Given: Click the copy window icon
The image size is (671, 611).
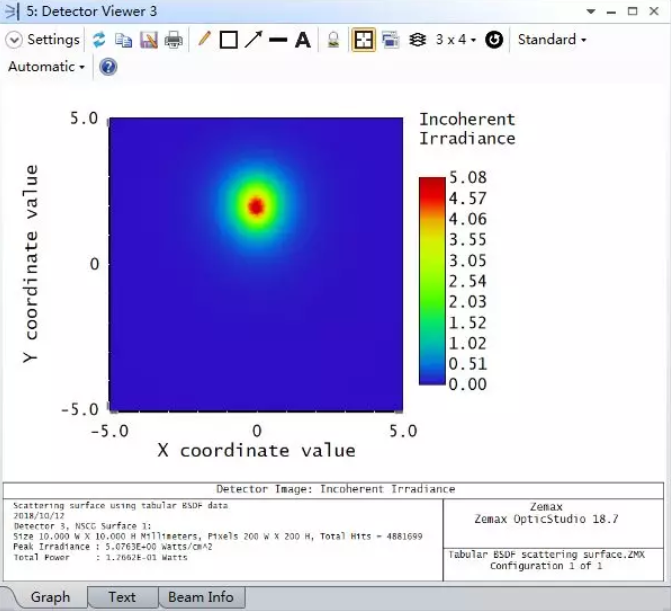Looking at the screenshot, I should (124, 40).
